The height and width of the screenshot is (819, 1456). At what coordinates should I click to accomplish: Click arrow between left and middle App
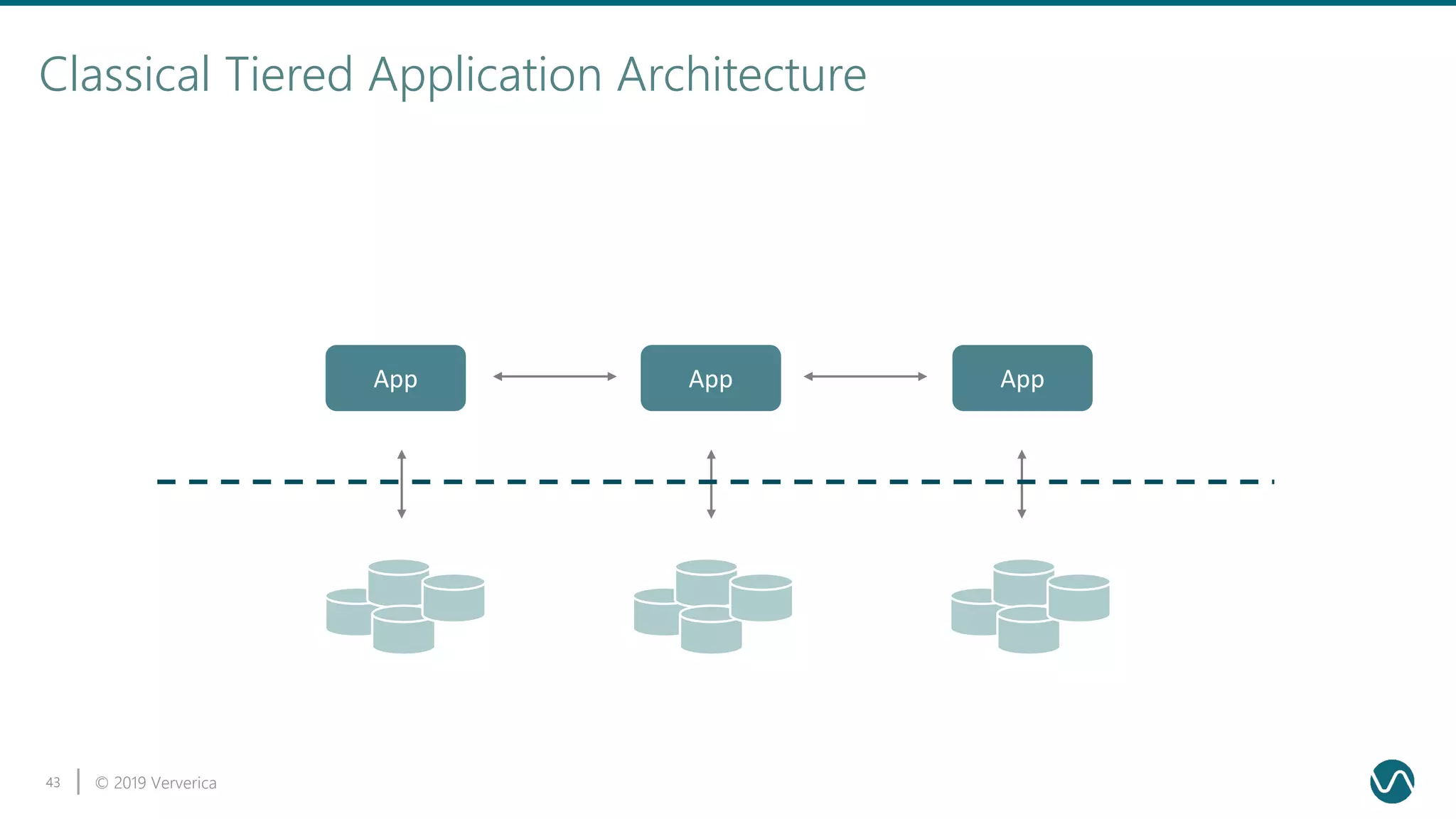pos(555,376)
